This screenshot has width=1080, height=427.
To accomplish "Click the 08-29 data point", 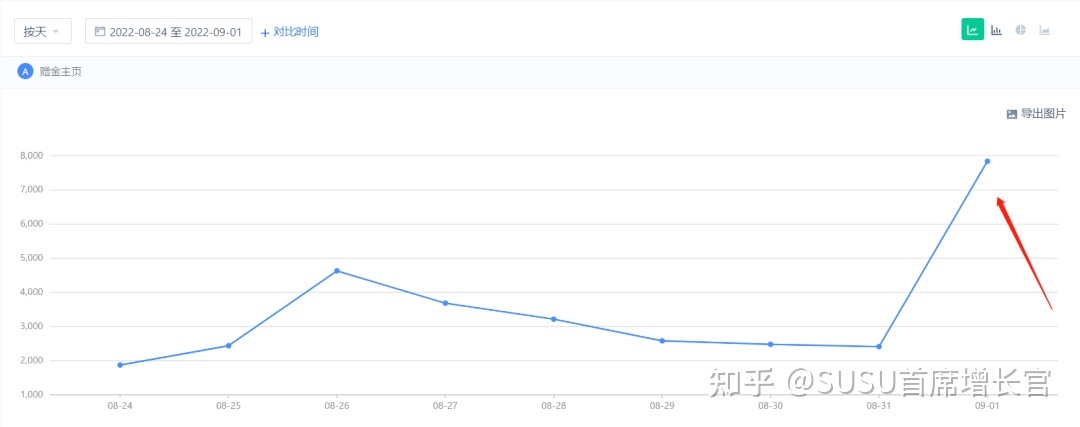I will tap(662, 341).
